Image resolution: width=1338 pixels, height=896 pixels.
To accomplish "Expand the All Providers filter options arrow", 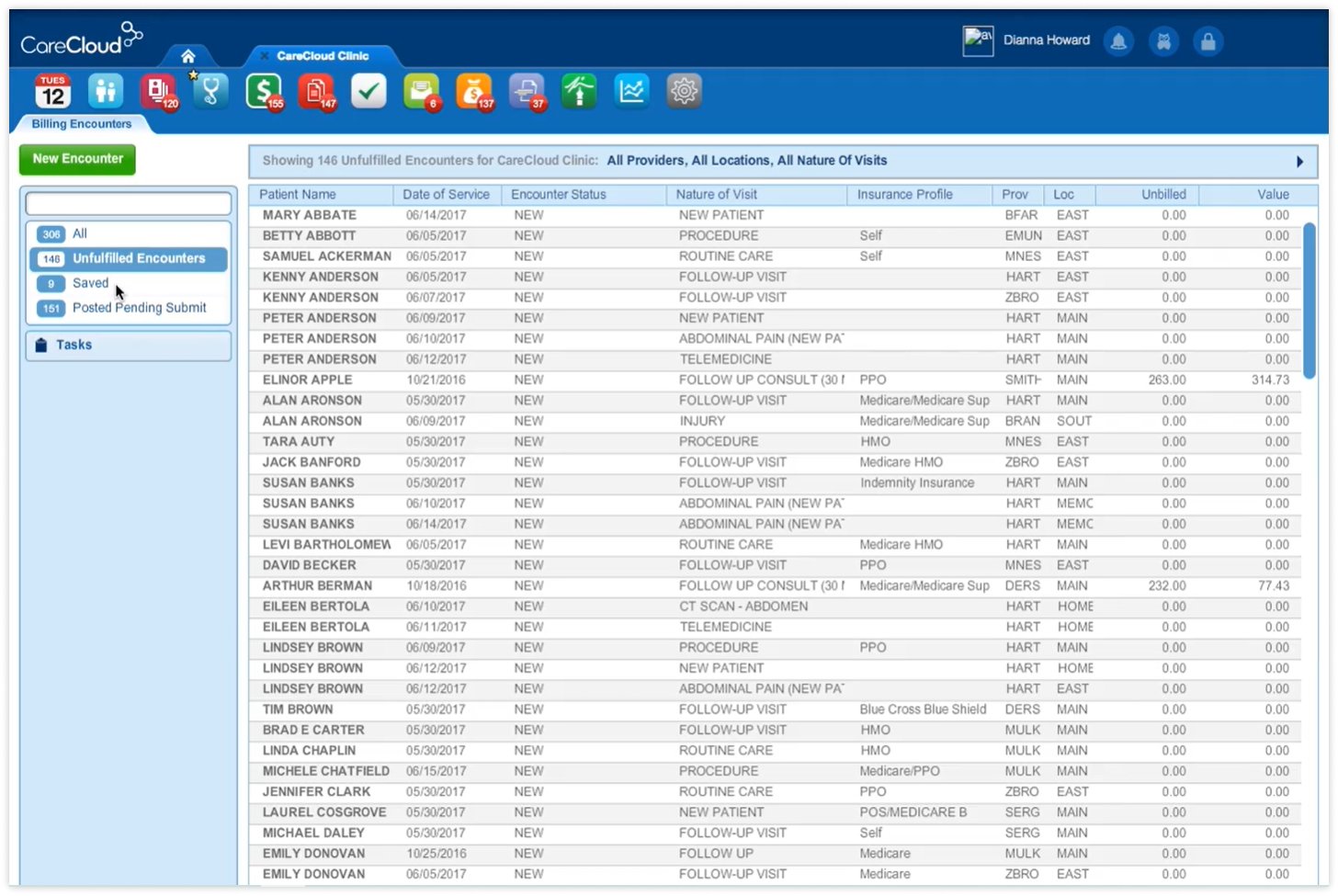I will coord(1300,161).
